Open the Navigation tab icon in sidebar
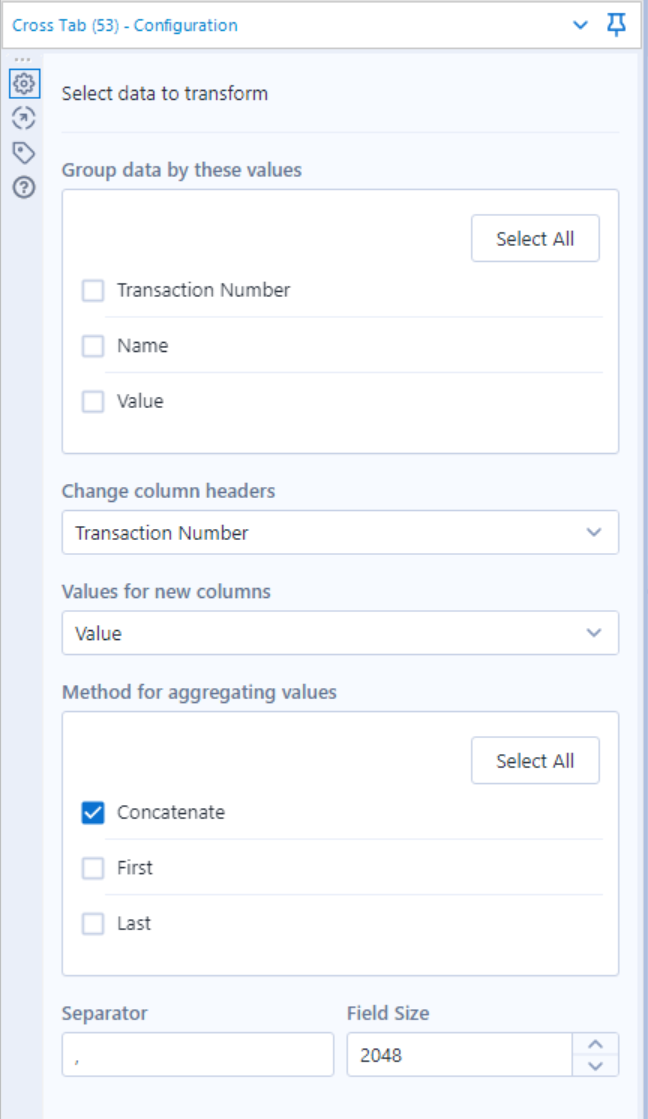Viewport: 648px width, 1119px height. (x=24, y=118)
